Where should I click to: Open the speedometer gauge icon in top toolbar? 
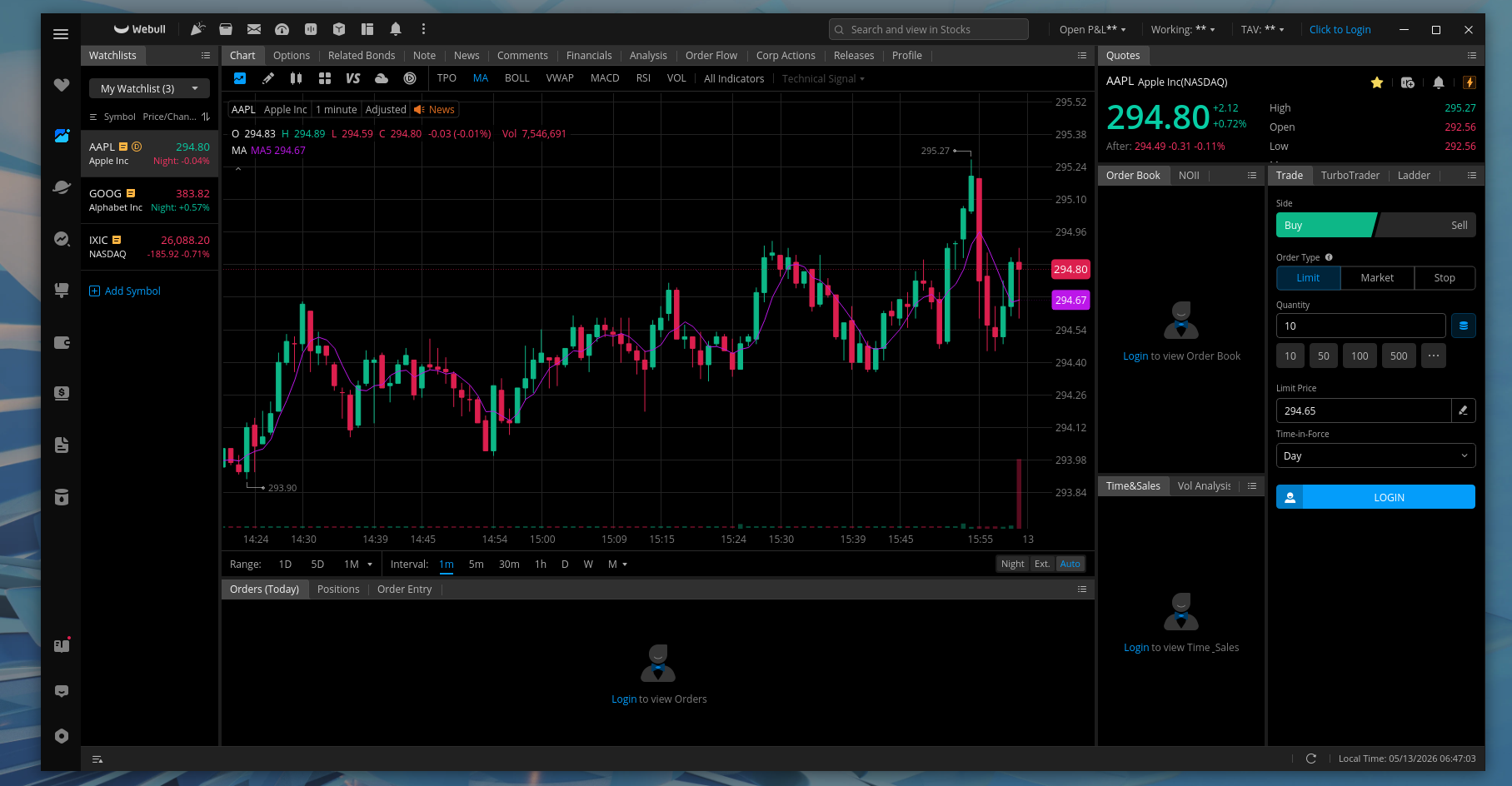282,29
